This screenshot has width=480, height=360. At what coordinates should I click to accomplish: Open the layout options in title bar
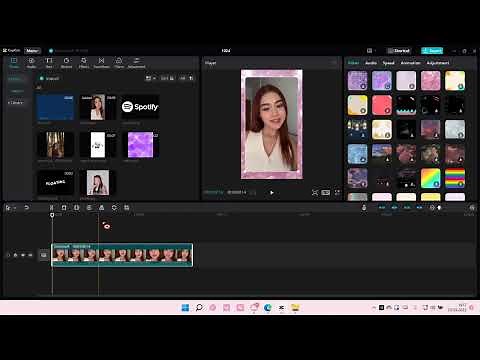coord(370,51)
